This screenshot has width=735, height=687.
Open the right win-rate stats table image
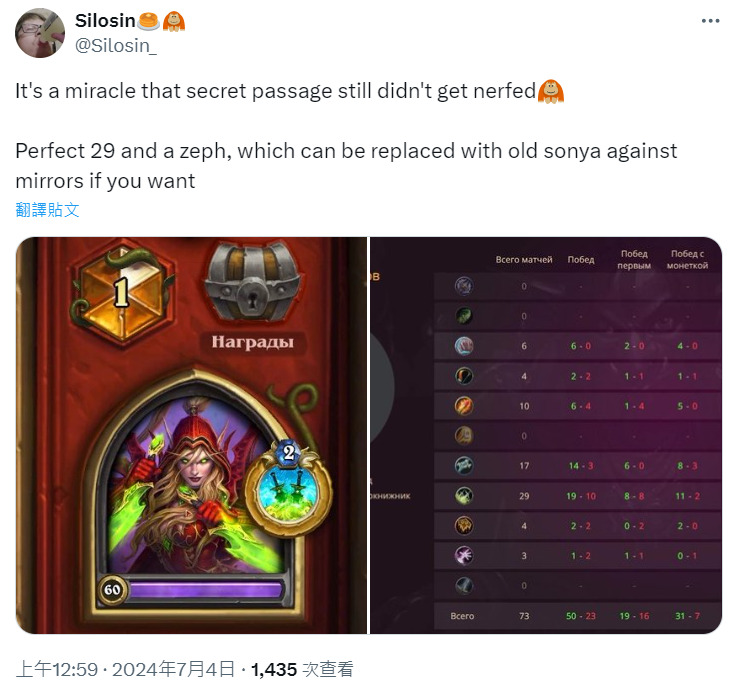[546, 435]
